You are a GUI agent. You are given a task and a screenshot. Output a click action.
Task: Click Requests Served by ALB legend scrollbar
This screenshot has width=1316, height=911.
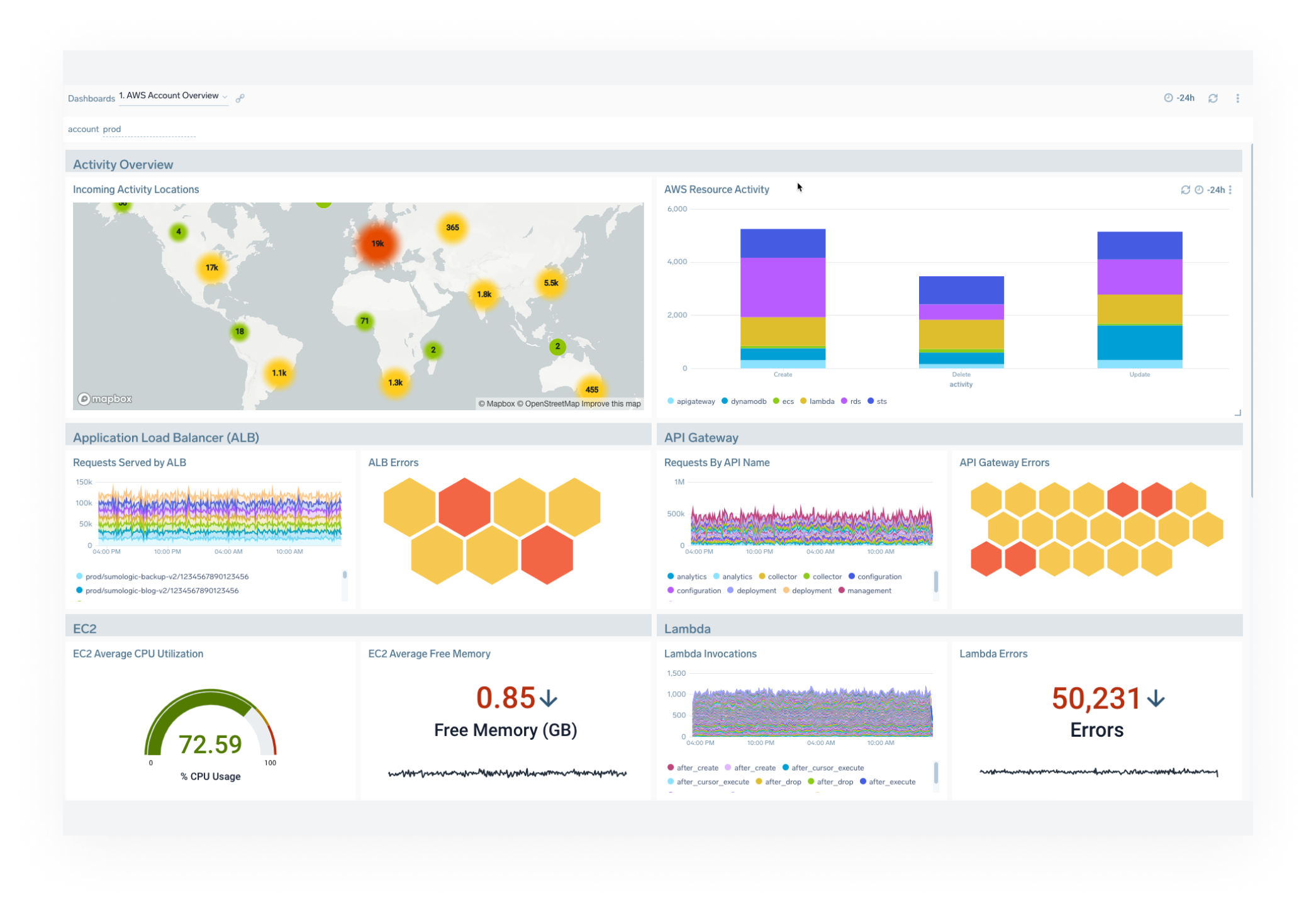[x=345, y=575]
